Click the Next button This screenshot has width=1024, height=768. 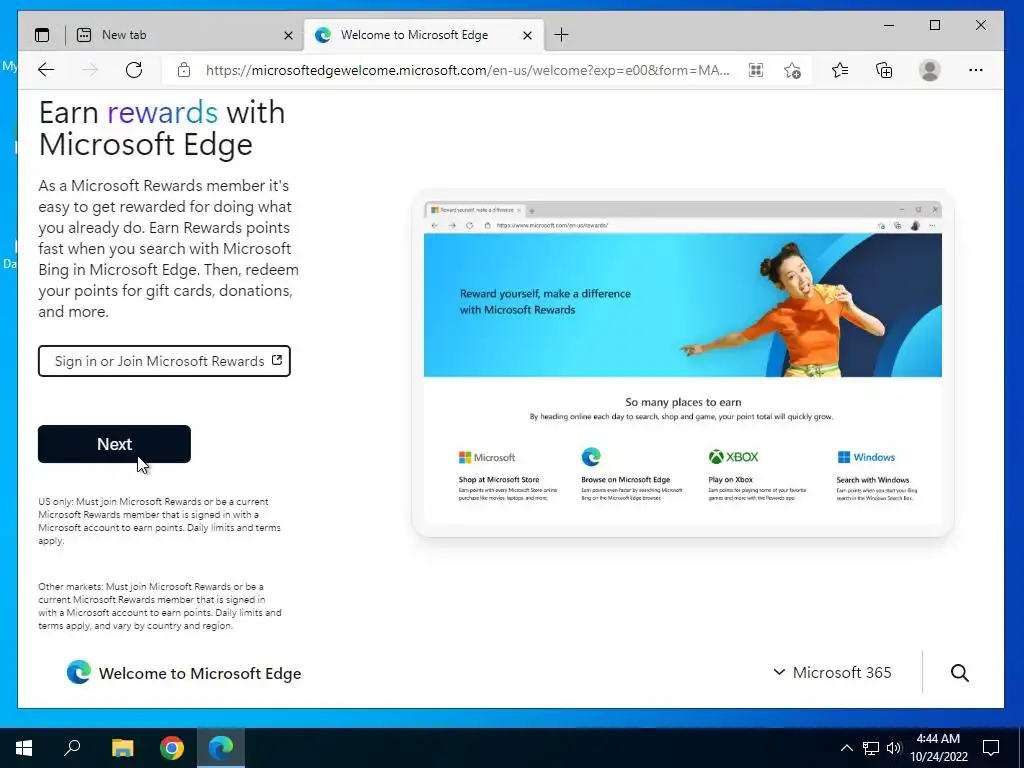click(x=114, y=444)
